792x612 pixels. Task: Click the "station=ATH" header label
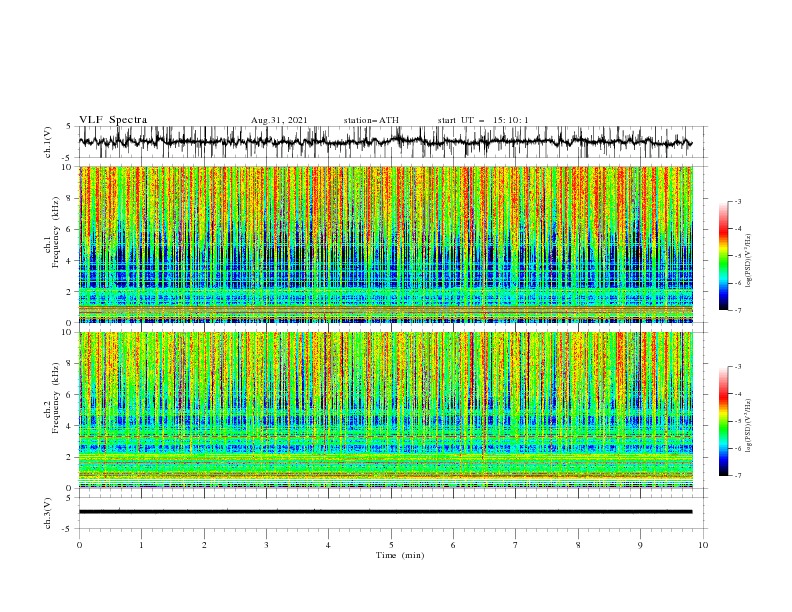click(x=371, y=120)
